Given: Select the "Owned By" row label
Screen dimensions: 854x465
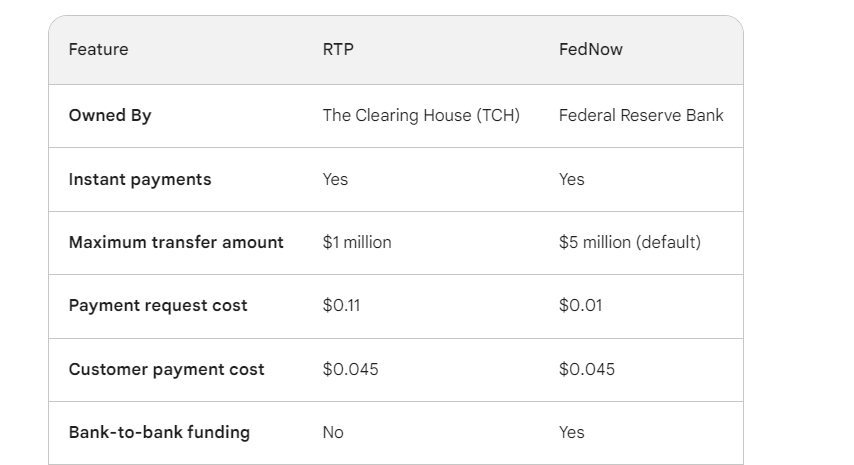Looking at the screenshot, I should point(110,115).
